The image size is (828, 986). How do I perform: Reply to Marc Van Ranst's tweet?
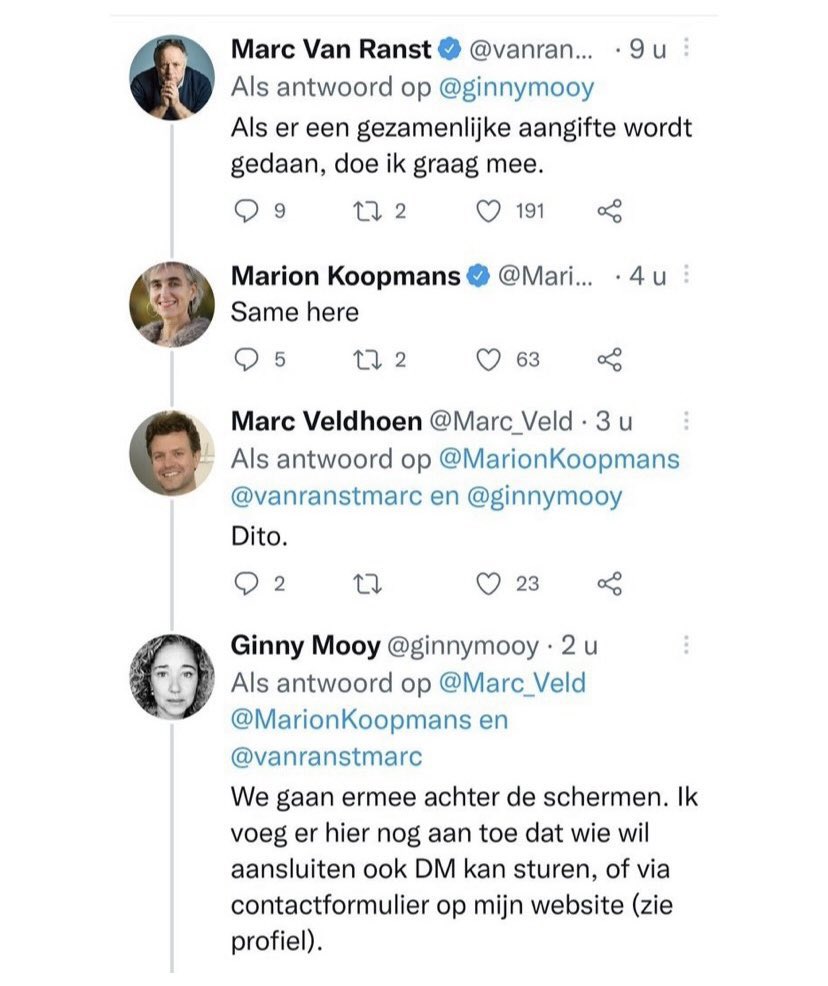(246, 211)
